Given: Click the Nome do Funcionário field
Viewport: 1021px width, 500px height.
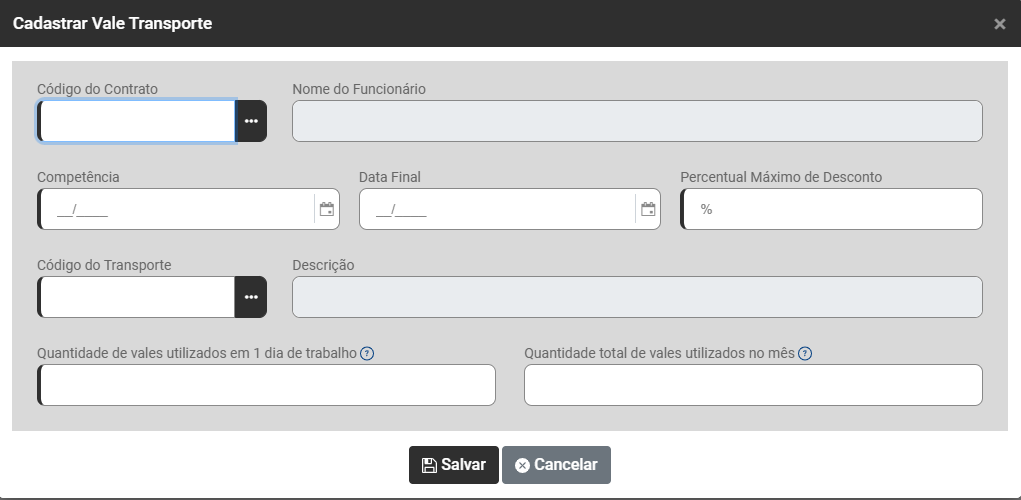Looking at the screenshot, I should coord(637,121).
